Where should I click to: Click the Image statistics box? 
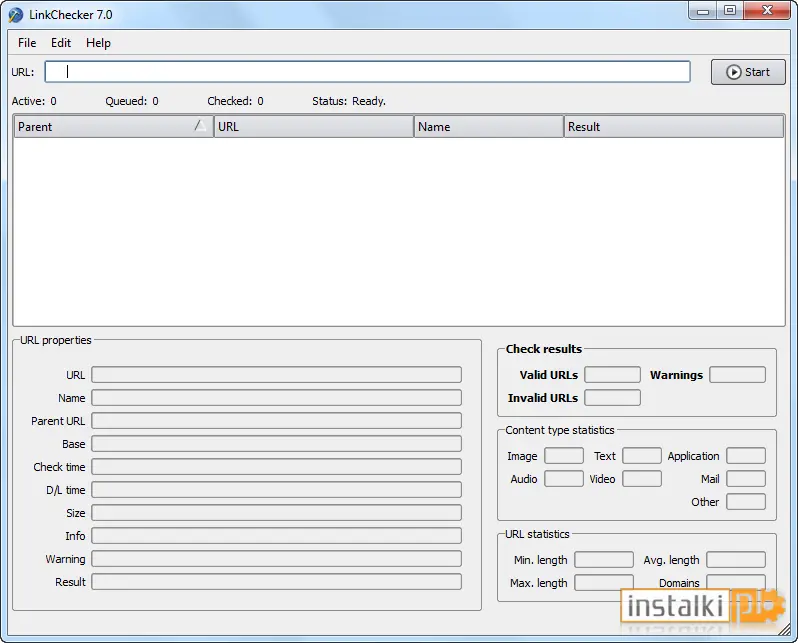pyautogui.click(x=564, y=456)
